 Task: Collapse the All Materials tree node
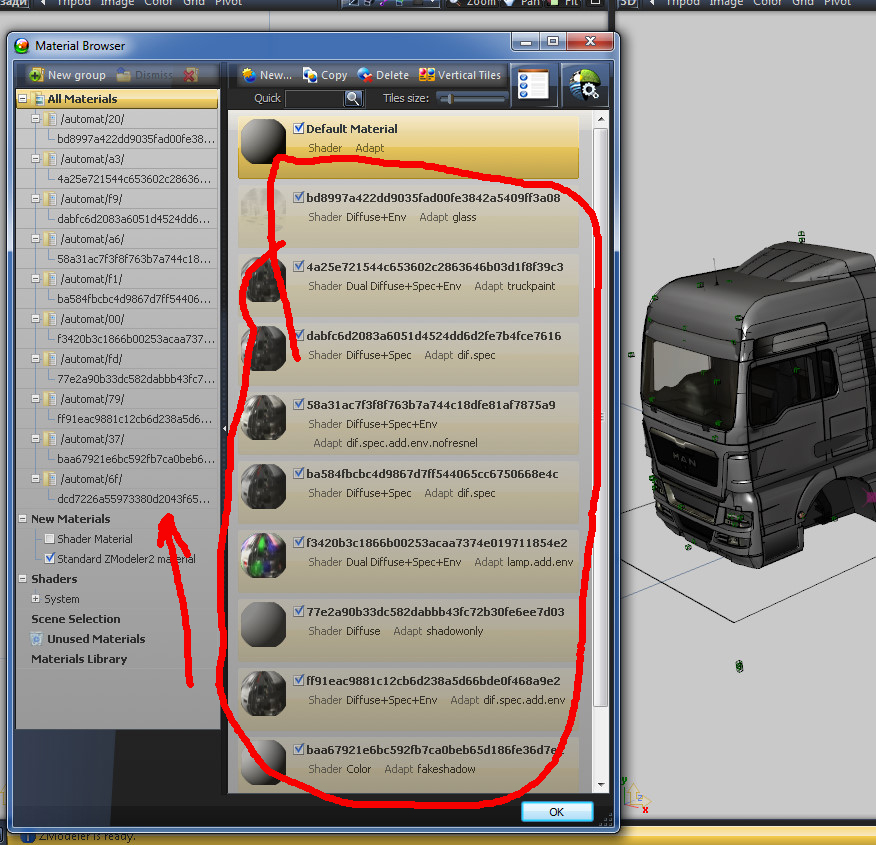[23, 99]
